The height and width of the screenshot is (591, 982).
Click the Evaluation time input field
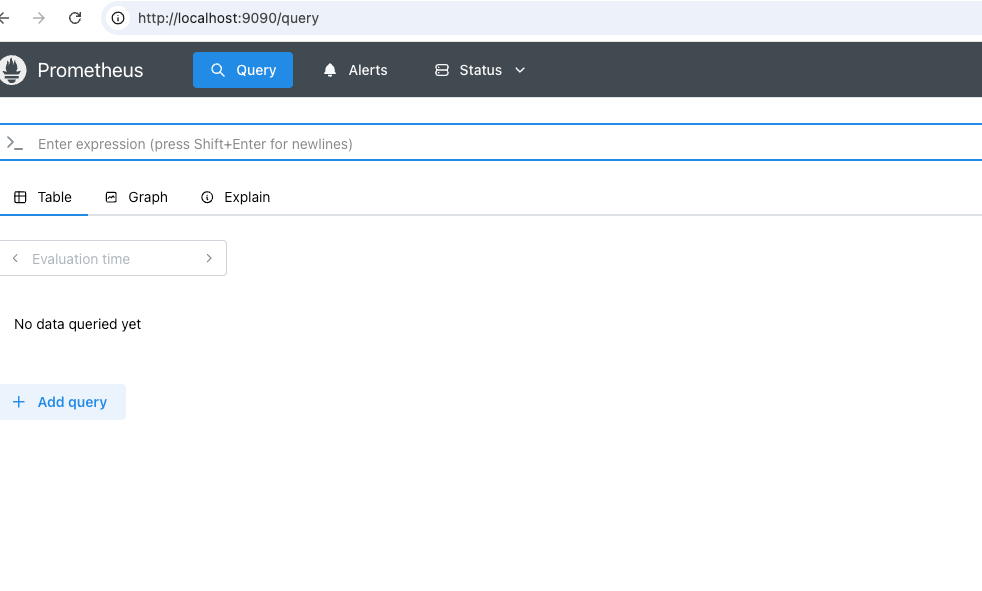tap(113, 259)
